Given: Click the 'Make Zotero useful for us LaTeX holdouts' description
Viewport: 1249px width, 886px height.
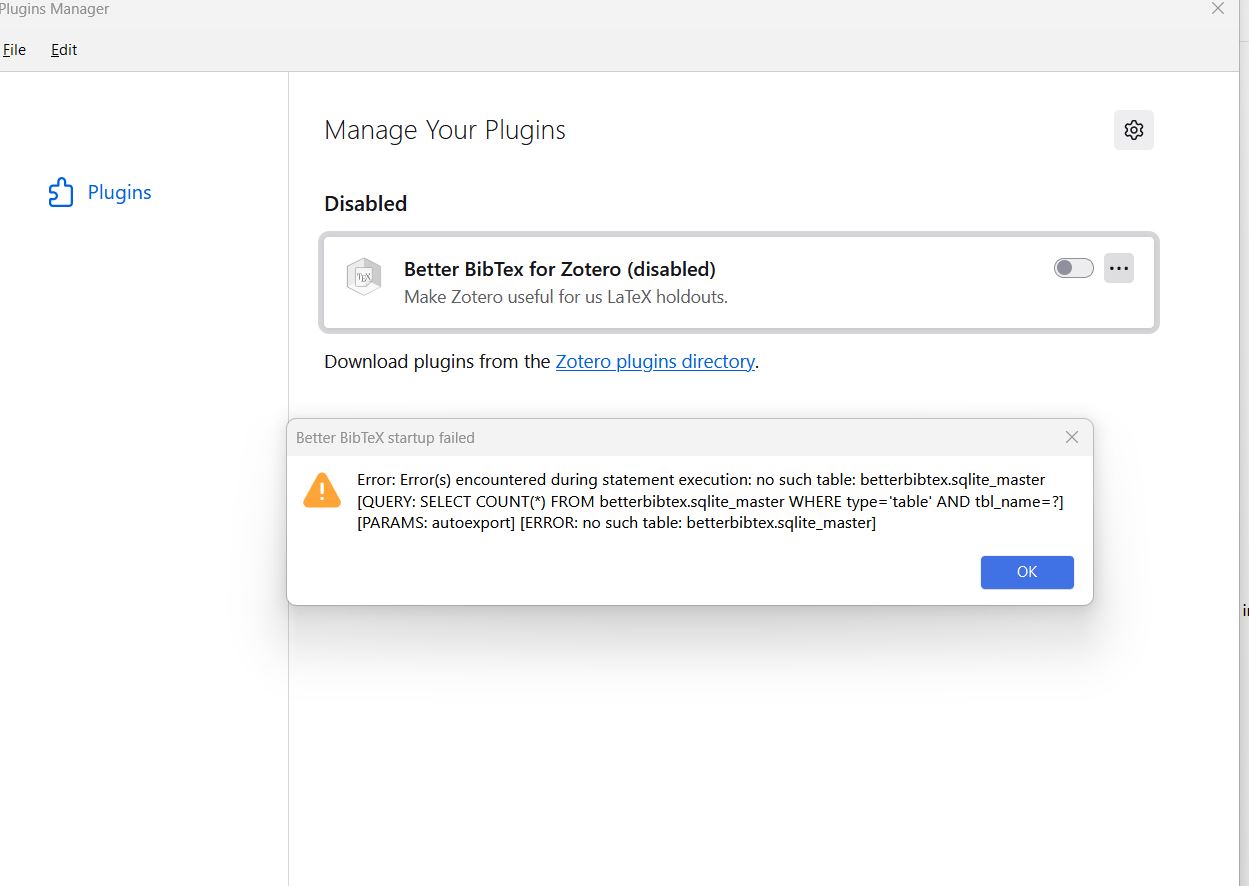Looking at the screenshot, I should [566, 297].
